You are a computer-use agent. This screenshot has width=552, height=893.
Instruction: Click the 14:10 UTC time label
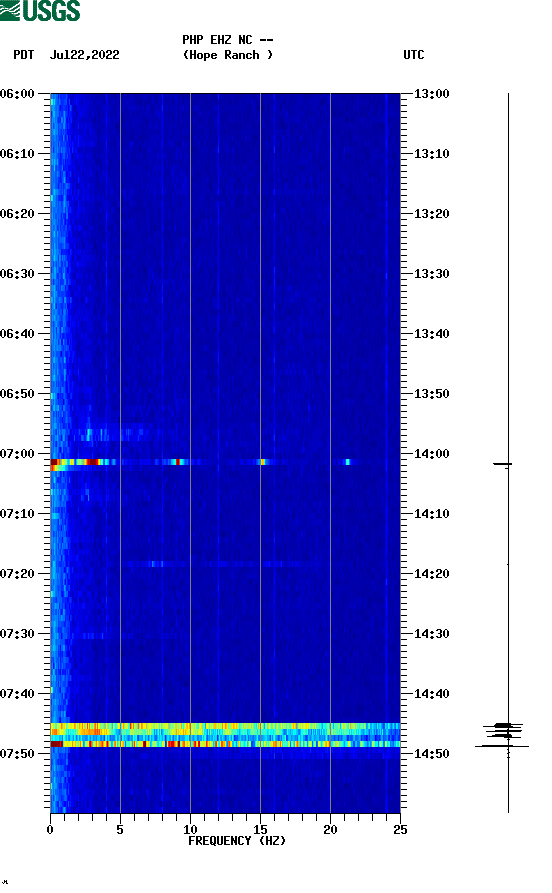[432, 514]
